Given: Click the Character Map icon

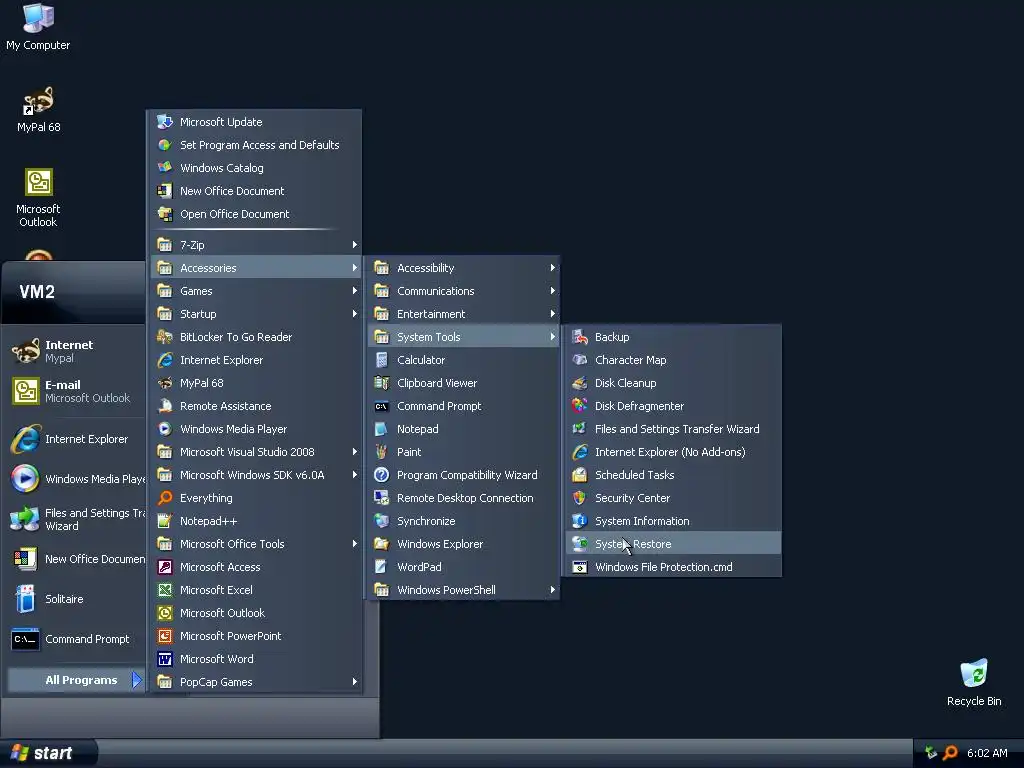Looking at the screenshot, I should pyautogui.click(x=579, y=360).
